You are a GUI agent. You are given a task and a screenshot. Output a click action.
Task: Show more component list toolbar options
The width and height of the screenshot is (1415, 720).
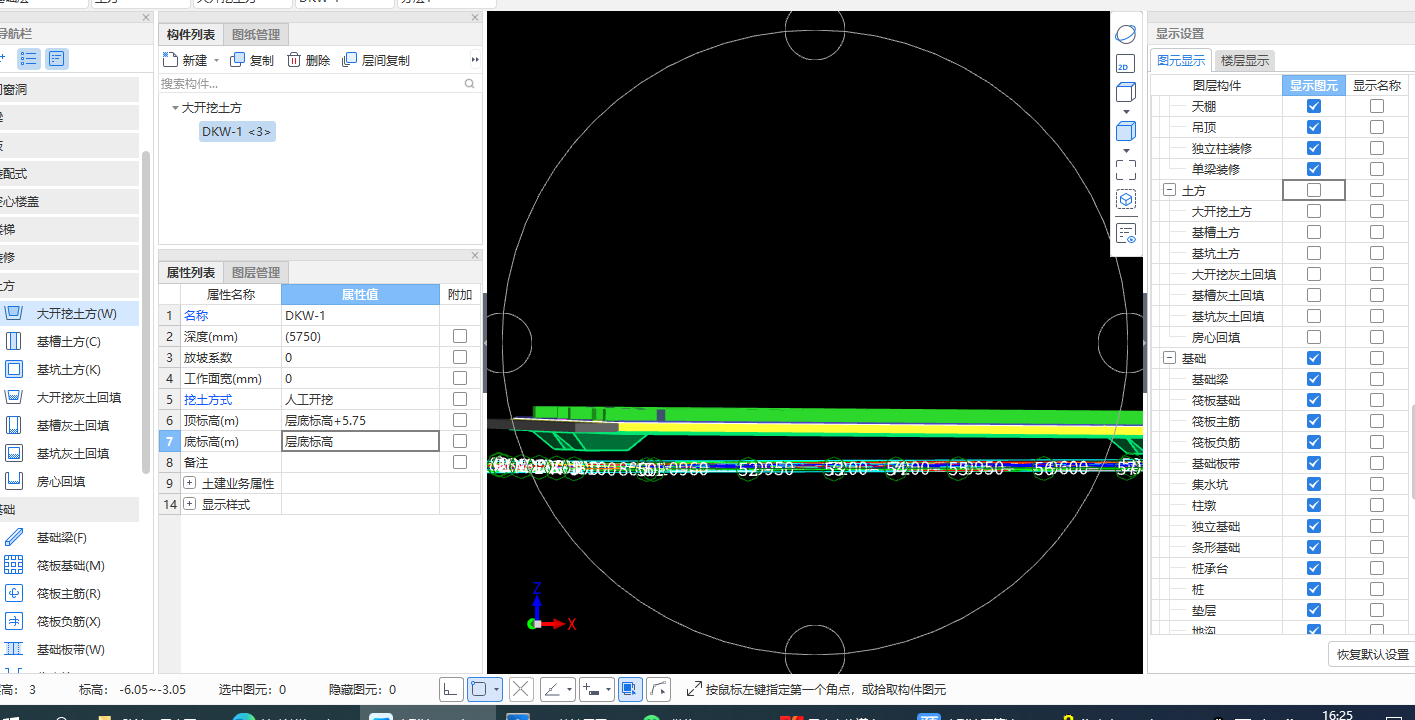tap(475, 60)
